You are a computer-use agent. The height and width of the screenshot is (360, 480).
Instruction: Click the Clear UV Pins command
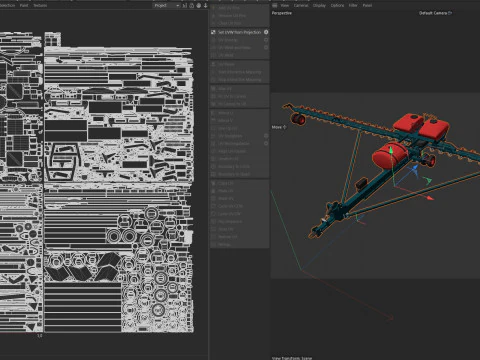pyautogui.click(x=239, y=23)
